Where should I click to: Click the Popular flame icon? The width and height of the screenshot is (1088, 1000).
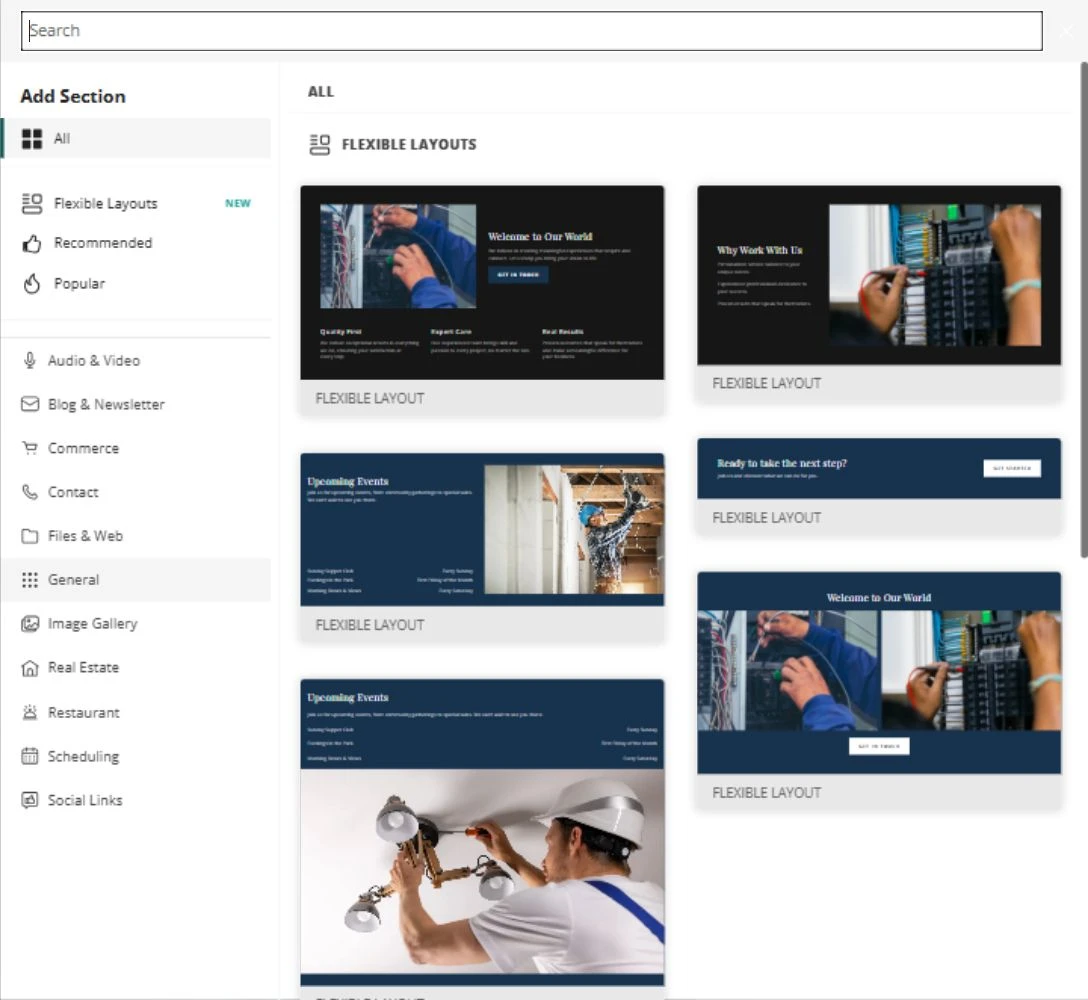(32, 283)
